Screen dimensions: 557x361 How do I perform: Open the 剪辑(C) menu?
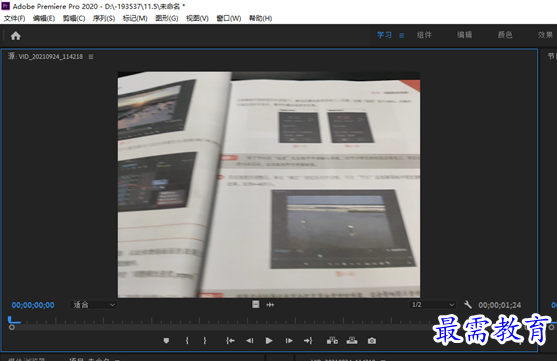[x=74, y=18]
